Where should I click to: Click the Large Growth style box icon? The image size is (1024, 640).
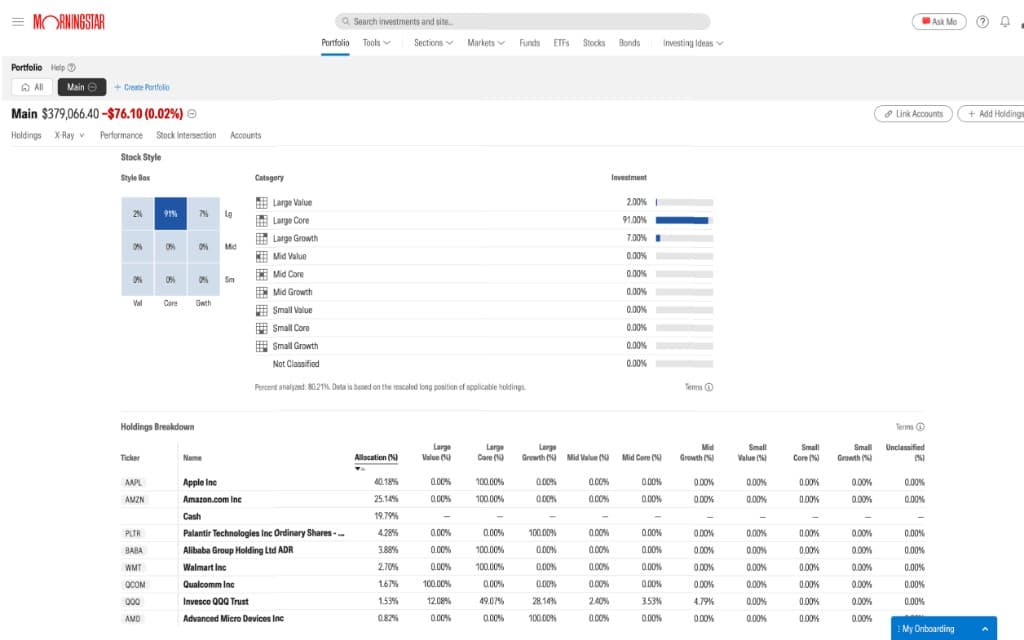pyautogui.click(x=262, y=238)
